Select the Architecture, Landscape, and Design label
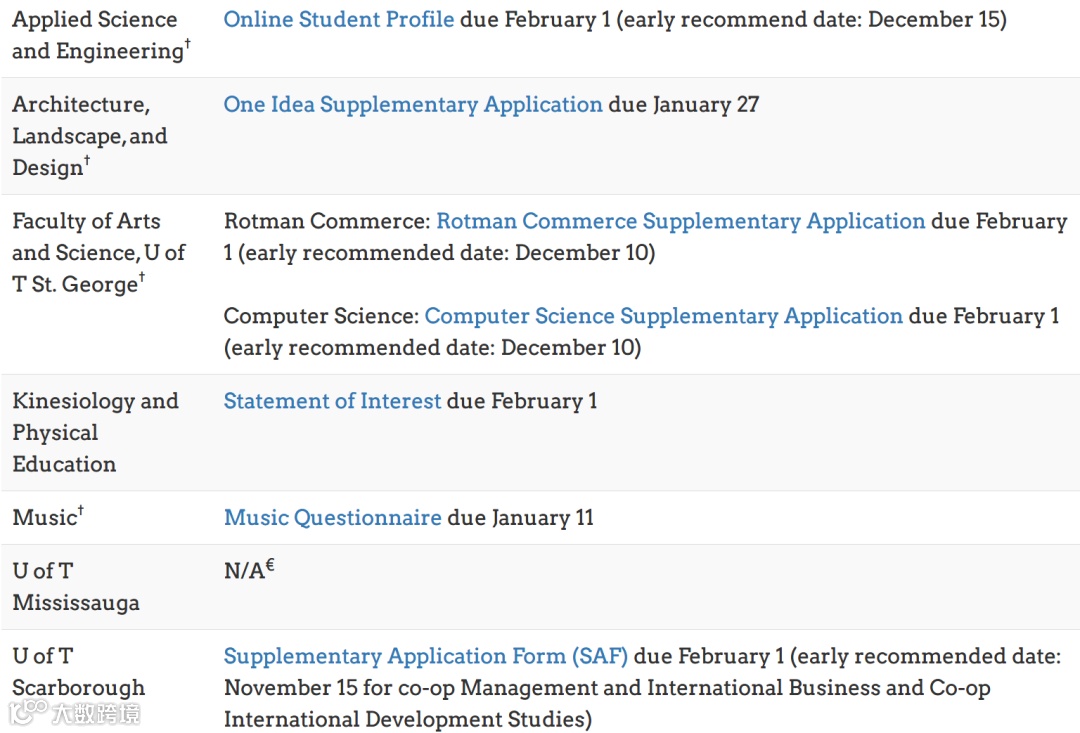This screenshot has width=1080, height=733. coord(90,136)
